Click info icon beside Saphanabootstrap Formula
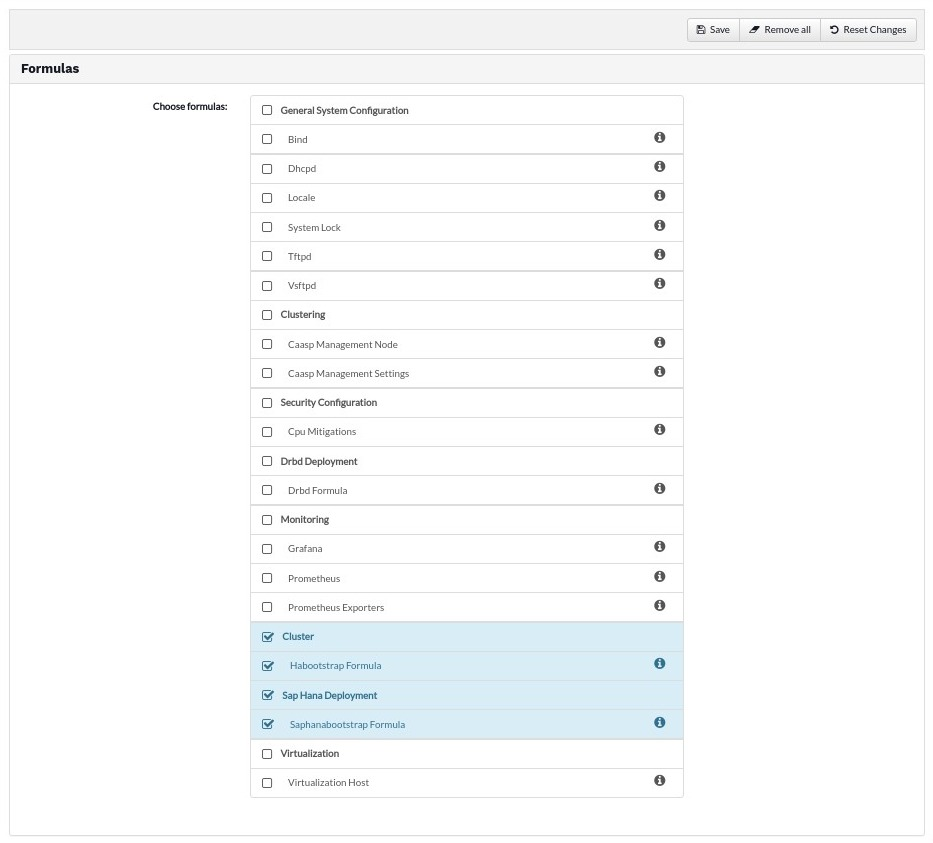This screenshot has width=933, height=843. click(659, 723)
